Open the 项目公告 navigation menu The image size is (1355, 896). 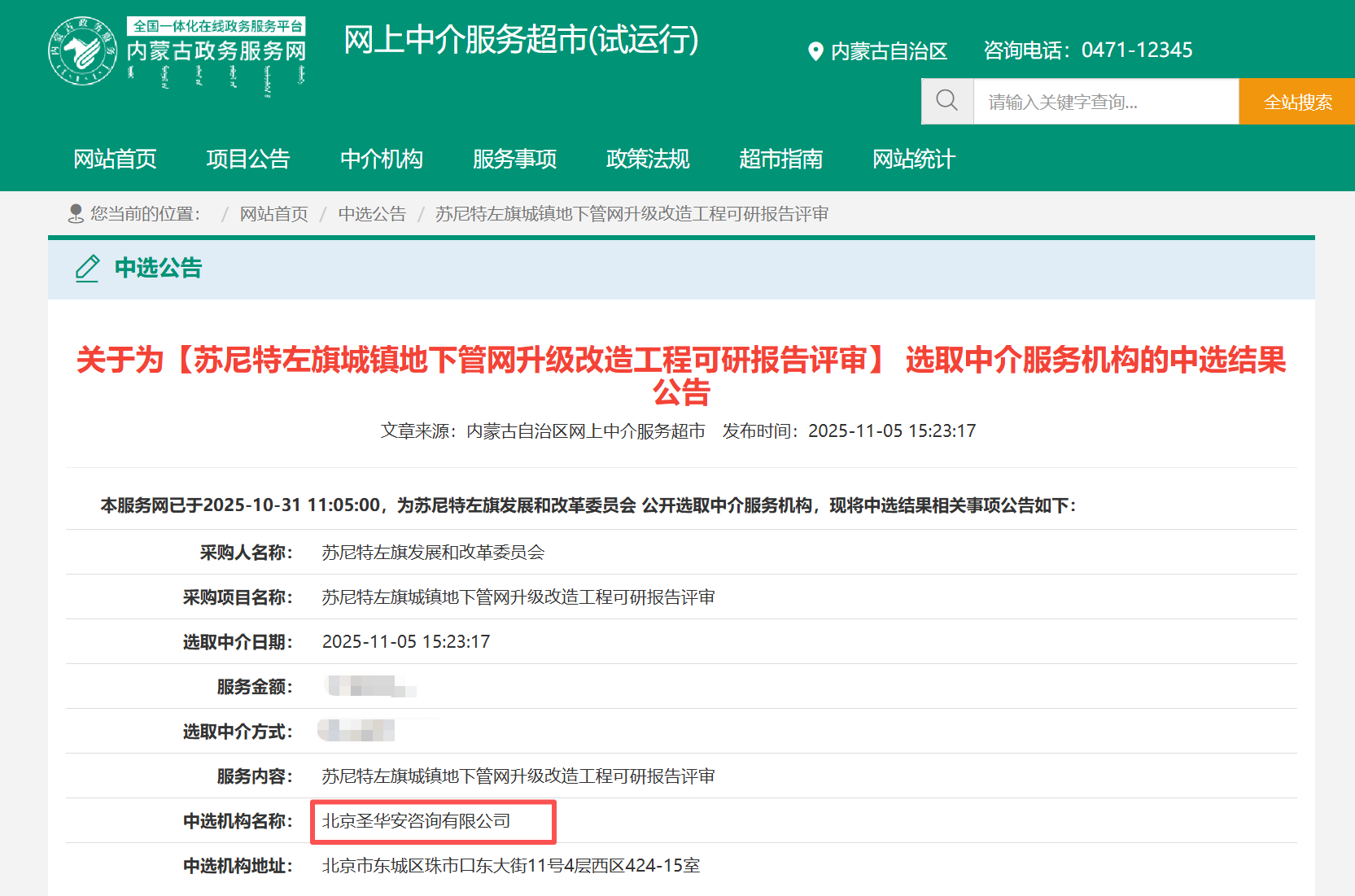[248, 160]
